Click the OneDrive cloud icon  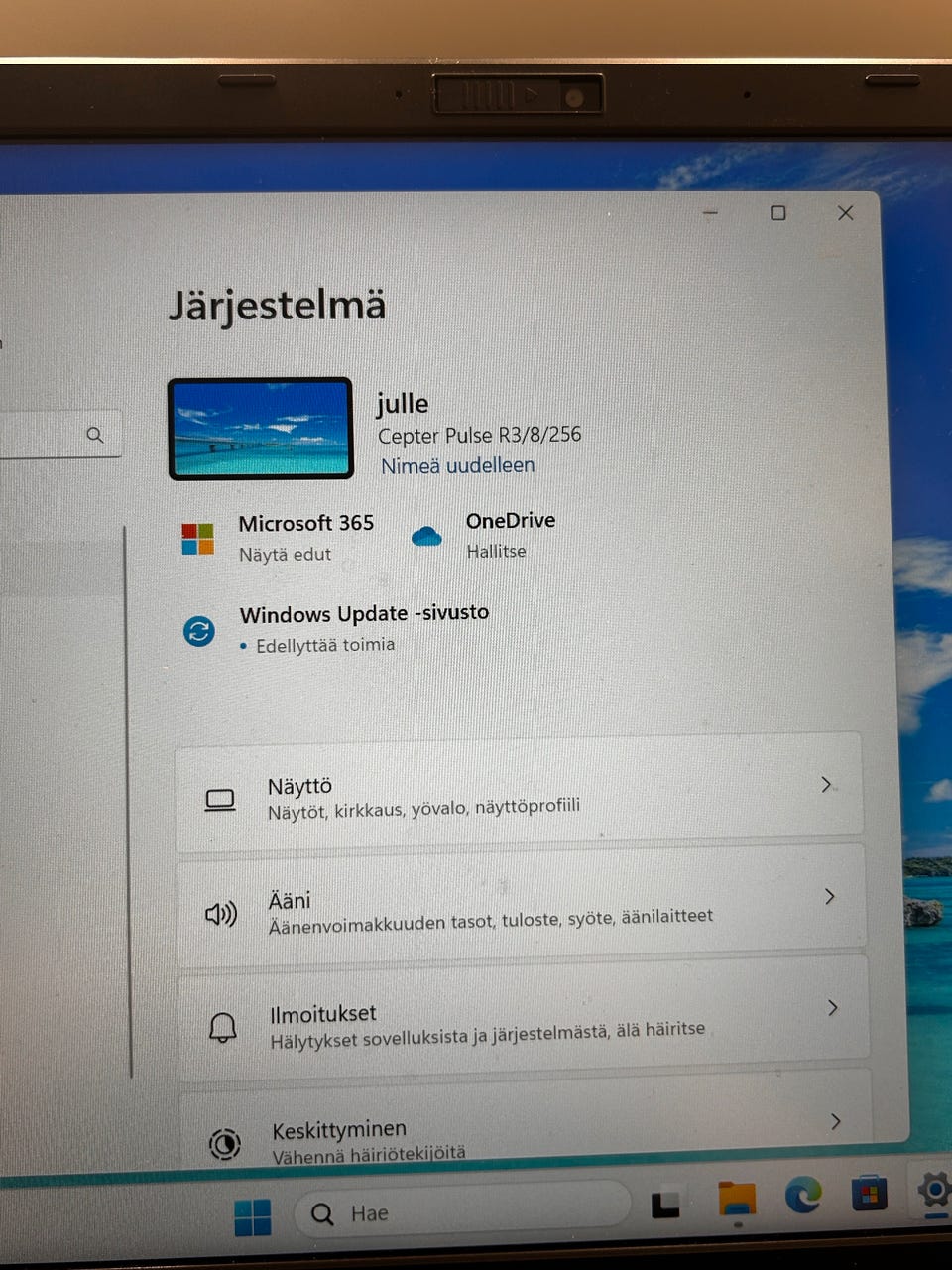(x=426, y=537)
